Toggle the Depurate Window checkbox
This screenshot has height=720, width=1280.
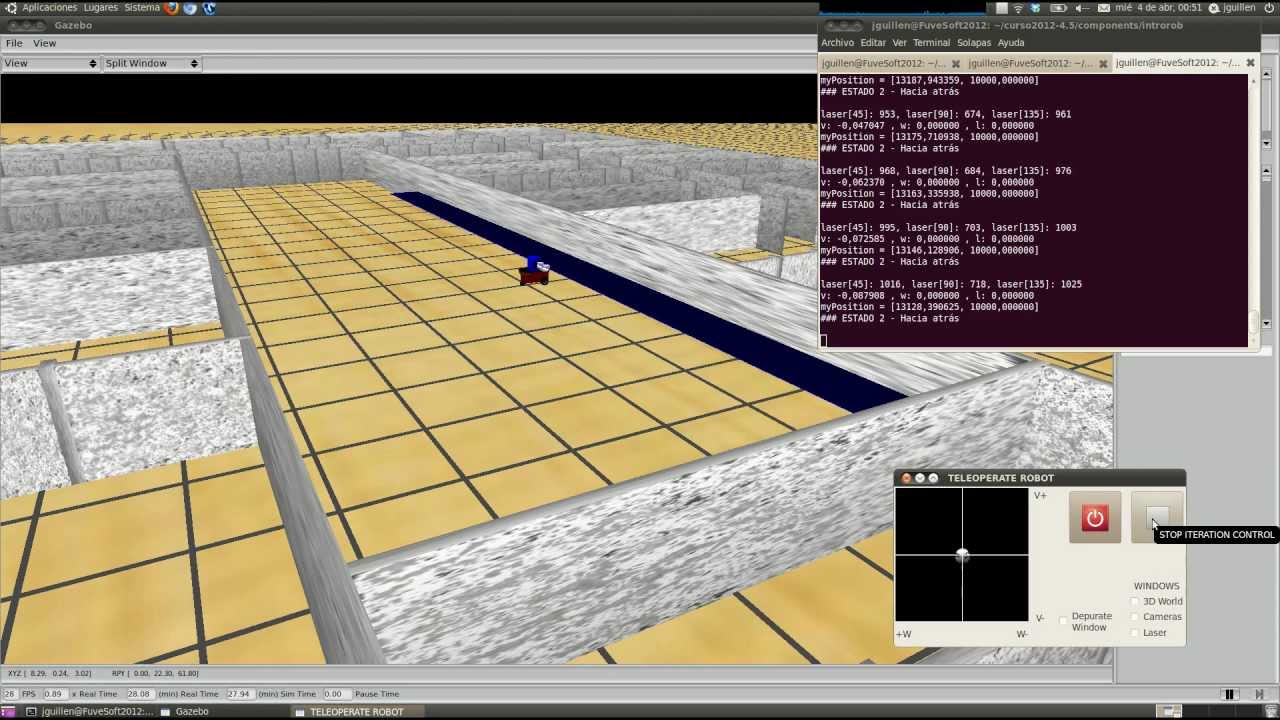(1063, 621)
